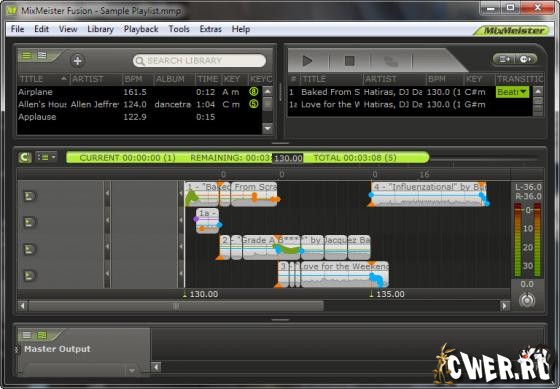Sort library by ARTIST column
560x389 pixels.
pyautogui.click(x=95, y=79)
